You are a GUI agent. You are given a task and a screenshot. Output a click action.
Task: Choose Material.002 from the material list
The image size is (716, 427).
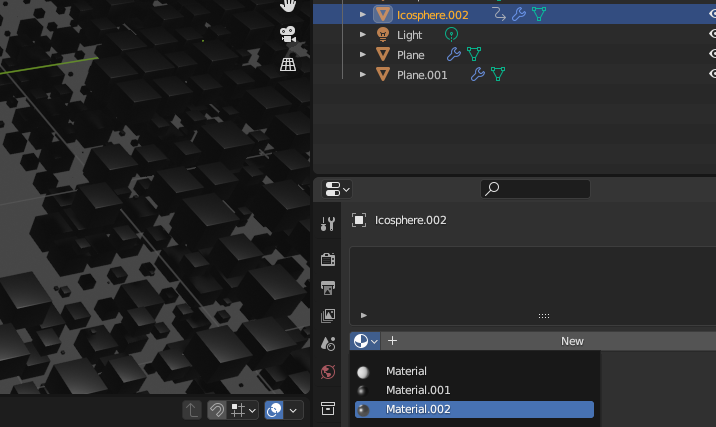click(x=474, y=409)
